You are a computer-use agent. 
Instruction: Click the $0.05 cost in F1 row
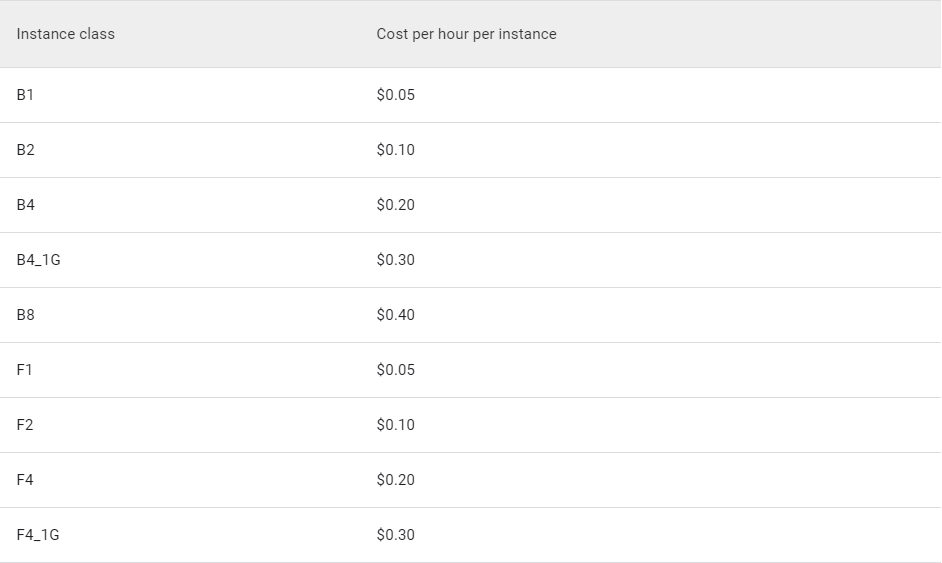click(x=395, y=370)
